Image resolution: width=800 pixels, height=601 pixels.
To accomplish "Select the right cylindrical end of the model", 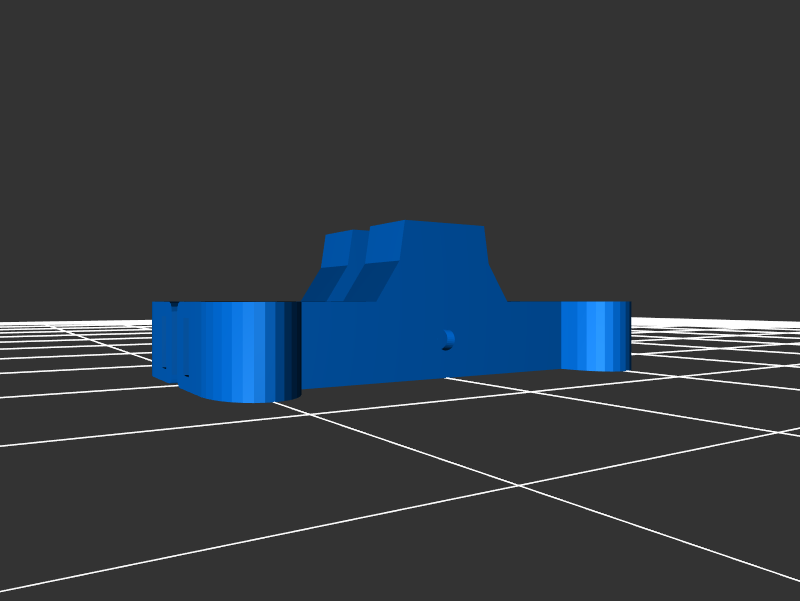I will pyautogui.click(x=595, y=335).
